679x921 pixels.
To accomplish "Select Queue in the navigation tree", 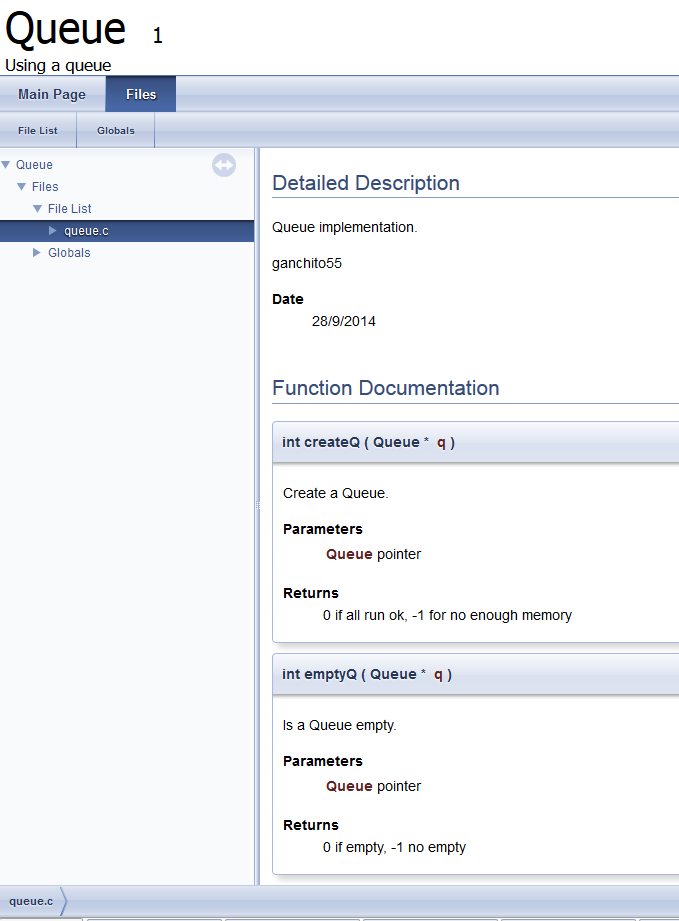I will tap(34, 165).
